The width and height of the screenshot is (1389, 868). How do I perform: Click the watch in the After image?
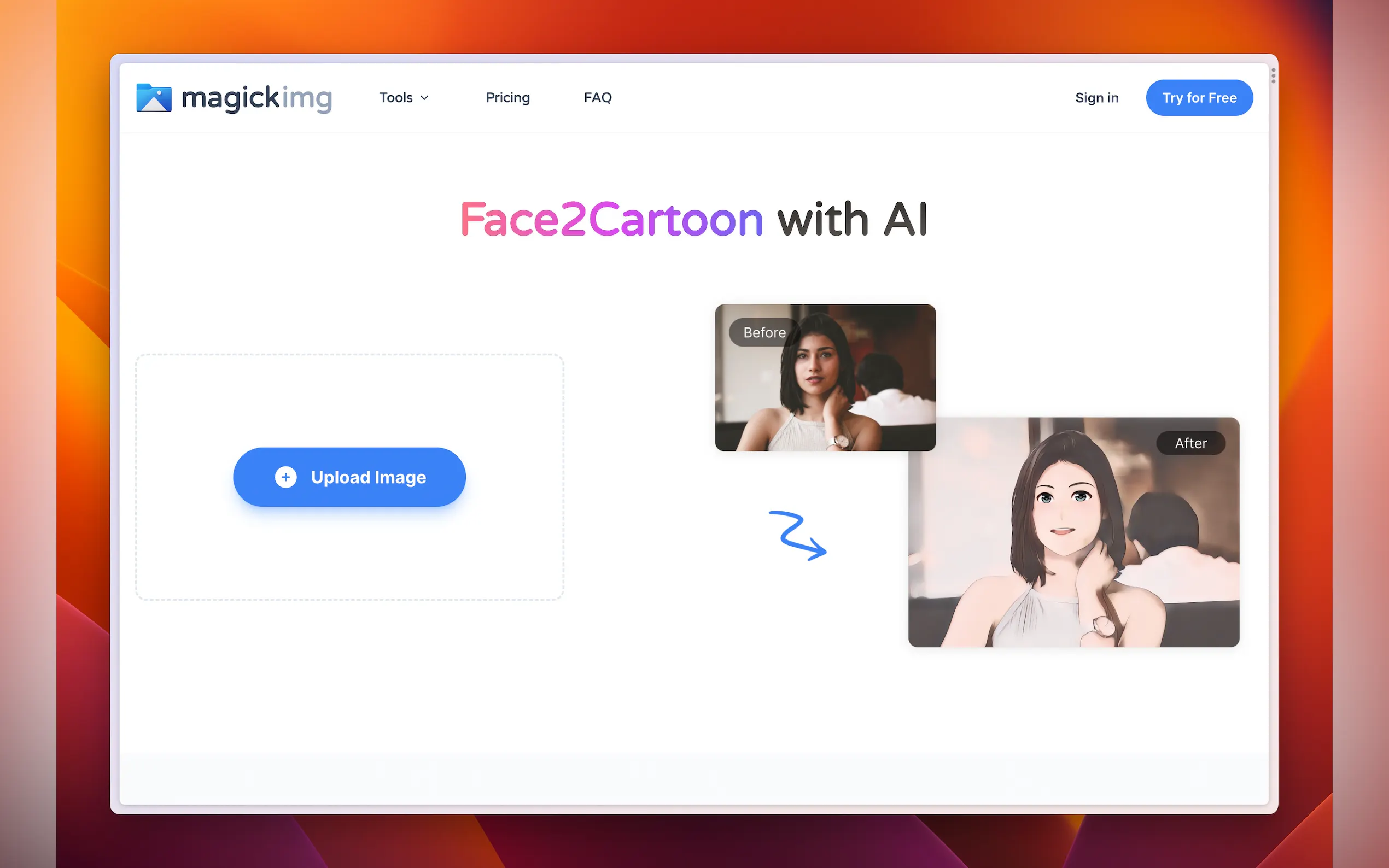click(1103, 626)
